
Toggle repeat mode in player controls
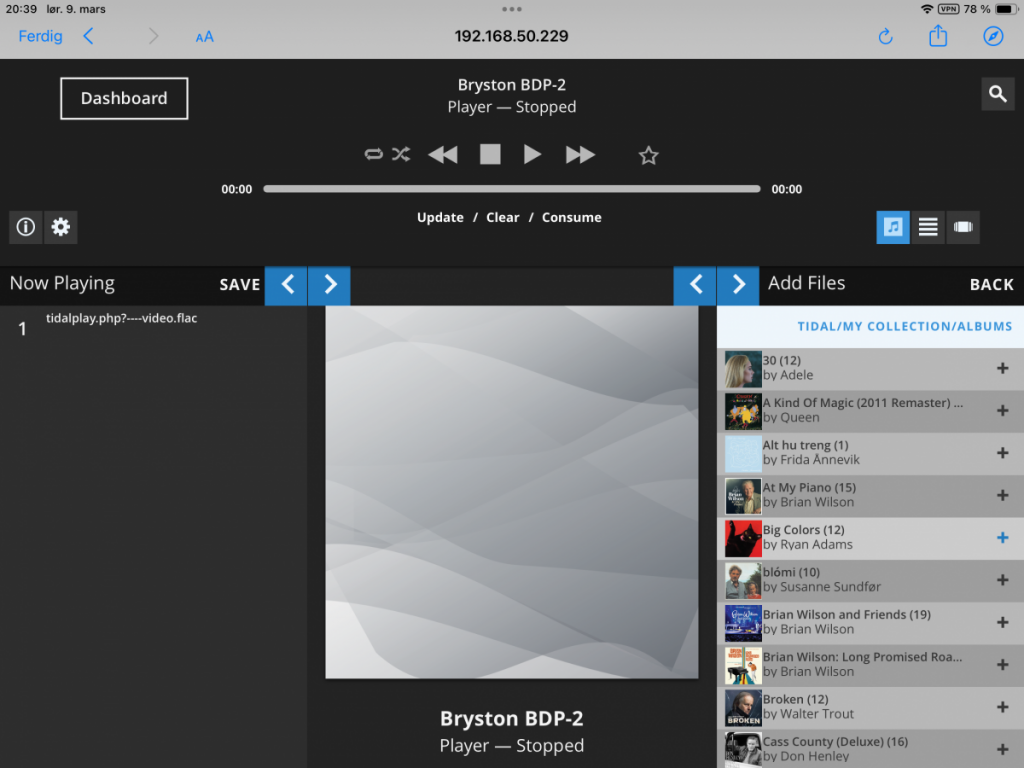click(x=373, y=155)
